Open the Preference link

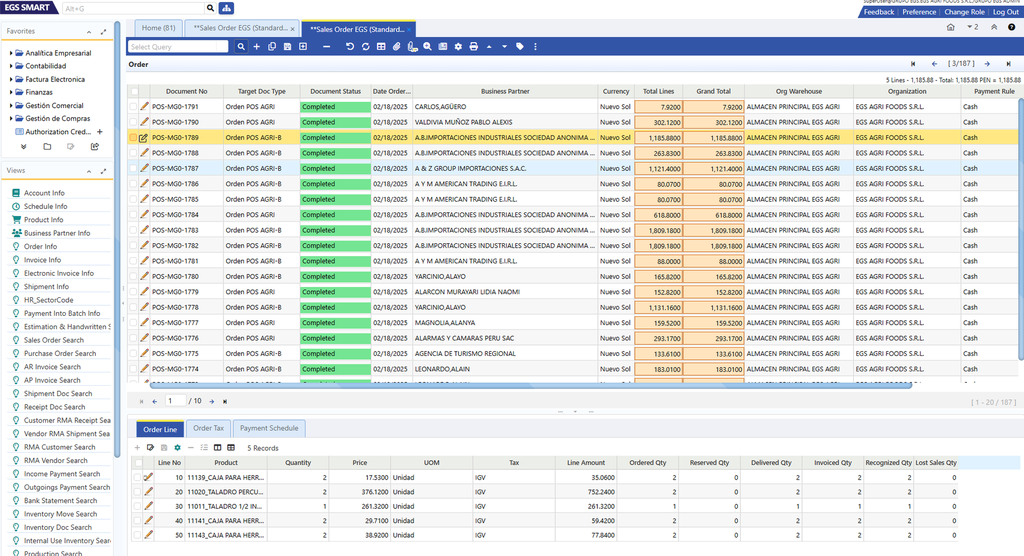tap(919, 12)
